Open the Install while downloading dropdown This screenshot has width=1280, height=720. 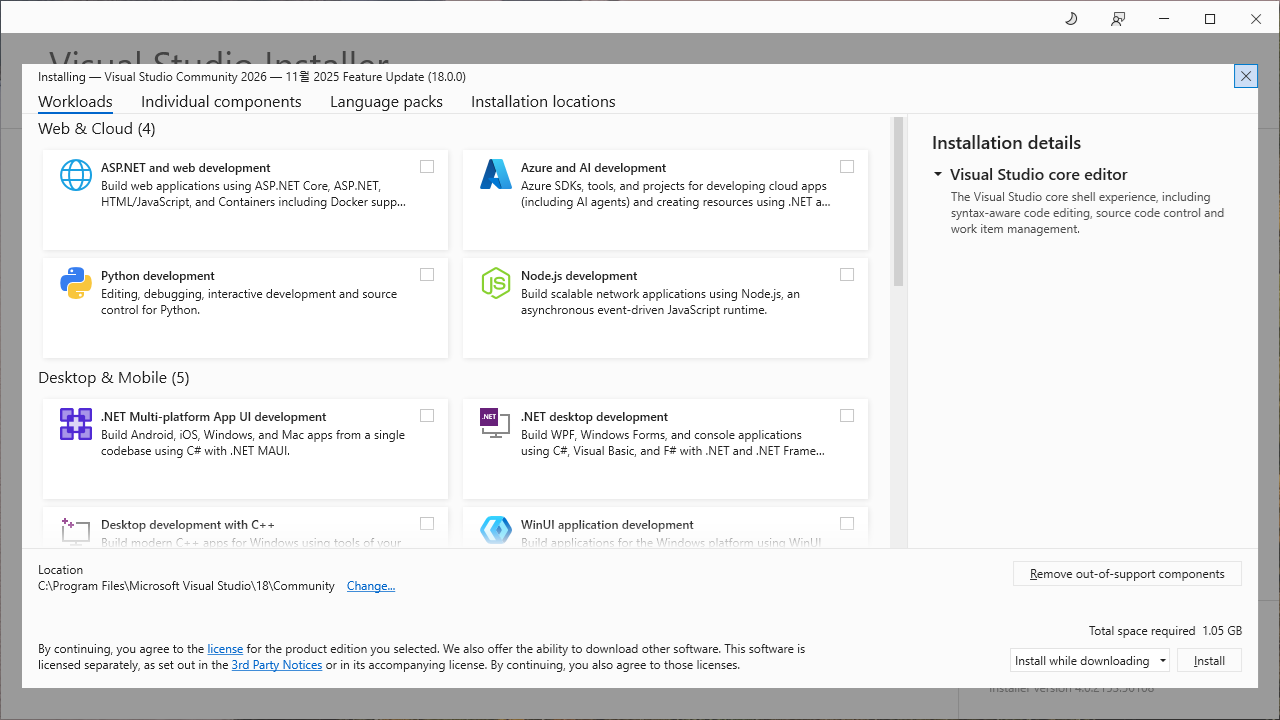point(1090,661)
